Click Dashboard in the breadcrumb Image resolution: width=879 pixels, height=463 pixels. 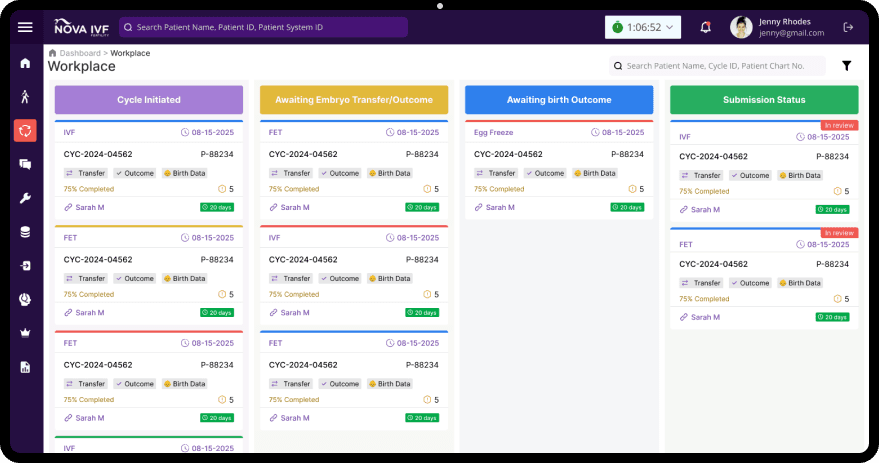pyautogui.click(x=79, y=53)
